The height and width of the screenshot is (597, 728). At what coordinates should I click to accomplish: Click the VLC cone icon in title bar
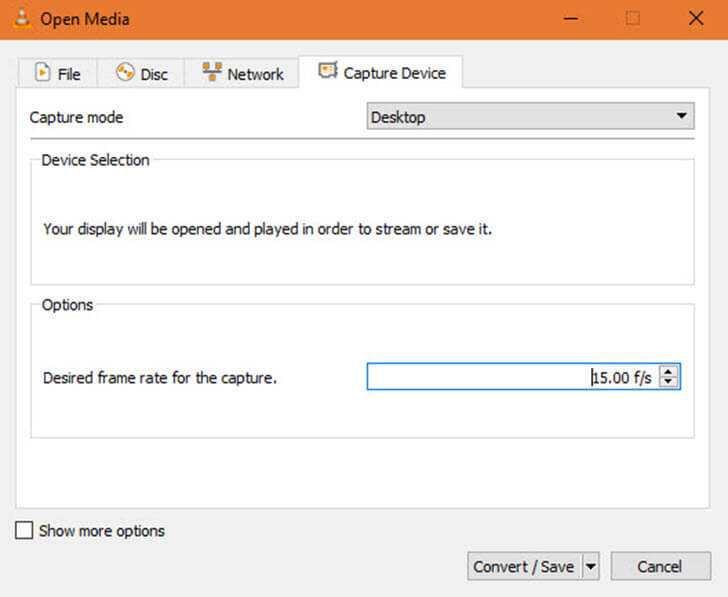tap(22, 19)
